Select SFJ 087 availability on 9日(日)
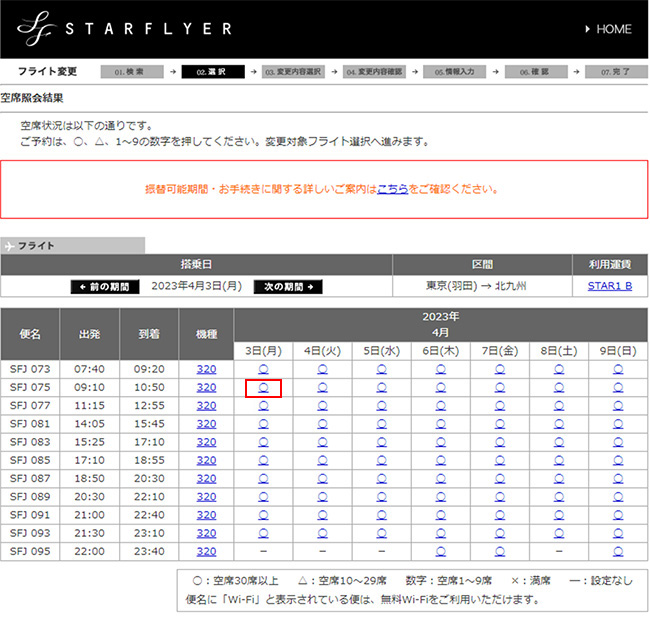 [x=618, y=478]
